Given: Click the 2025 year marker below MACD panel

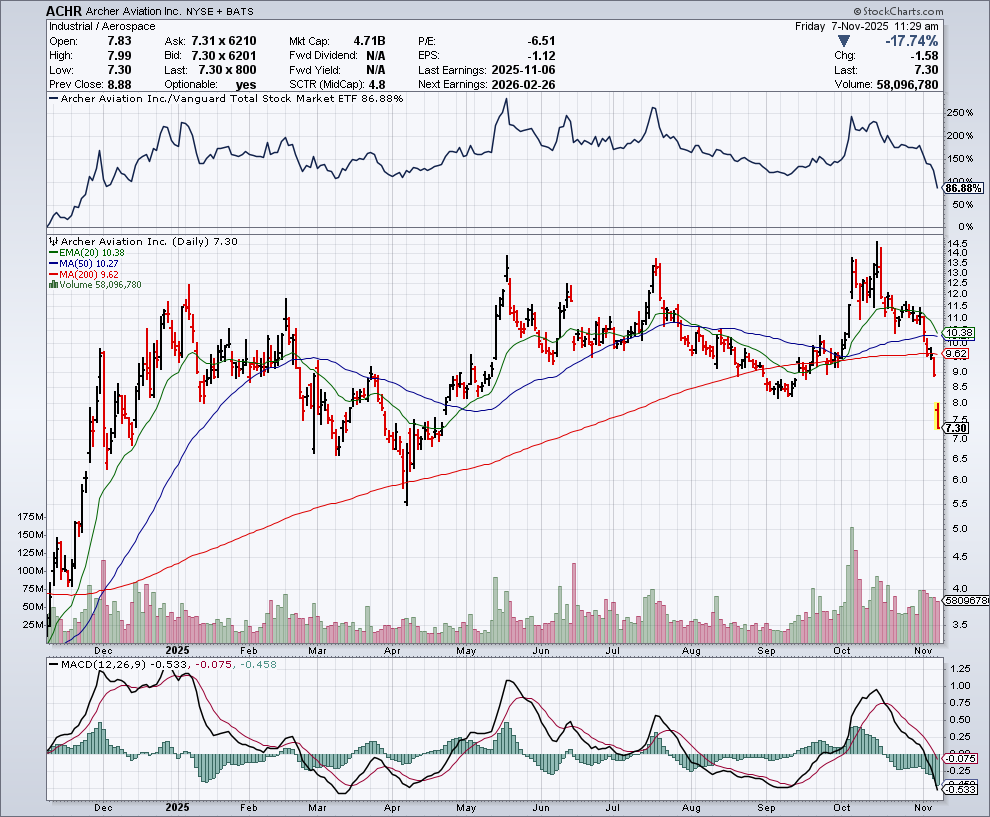Looking at the screenshot, I should click(x=176, y=807).
